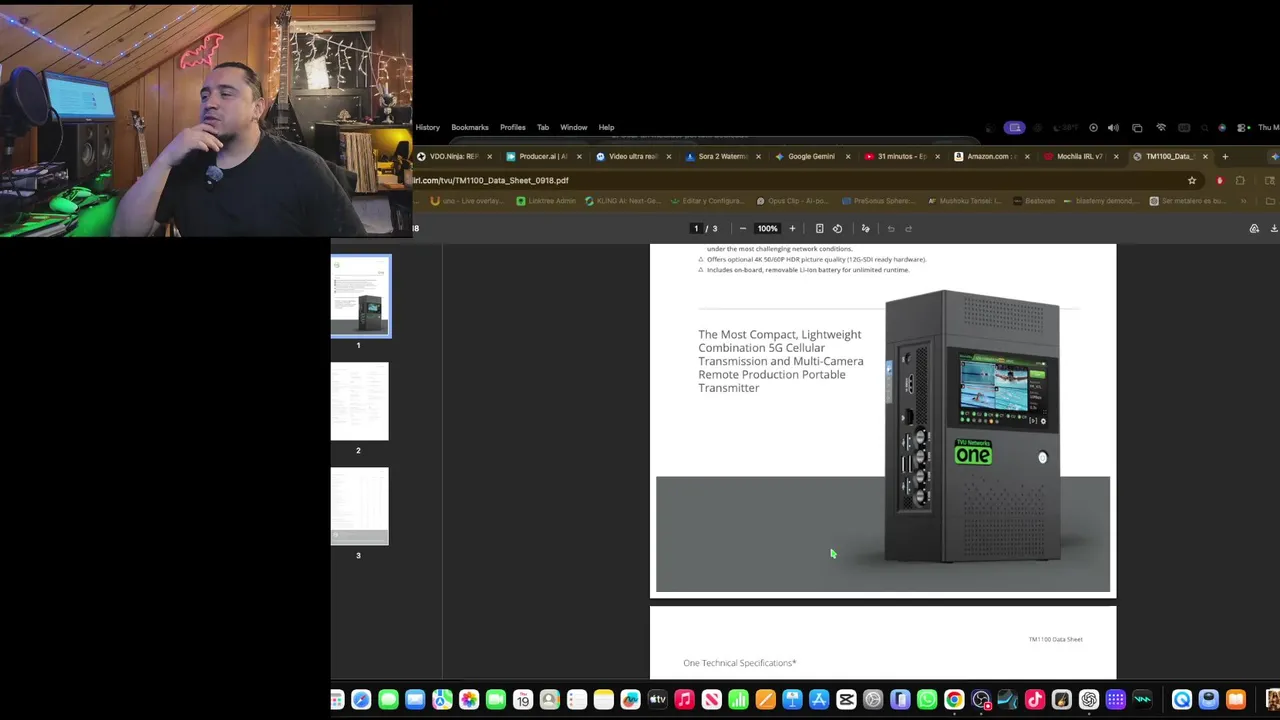Zoom out the PDF with minus button

tap(742, 228)
